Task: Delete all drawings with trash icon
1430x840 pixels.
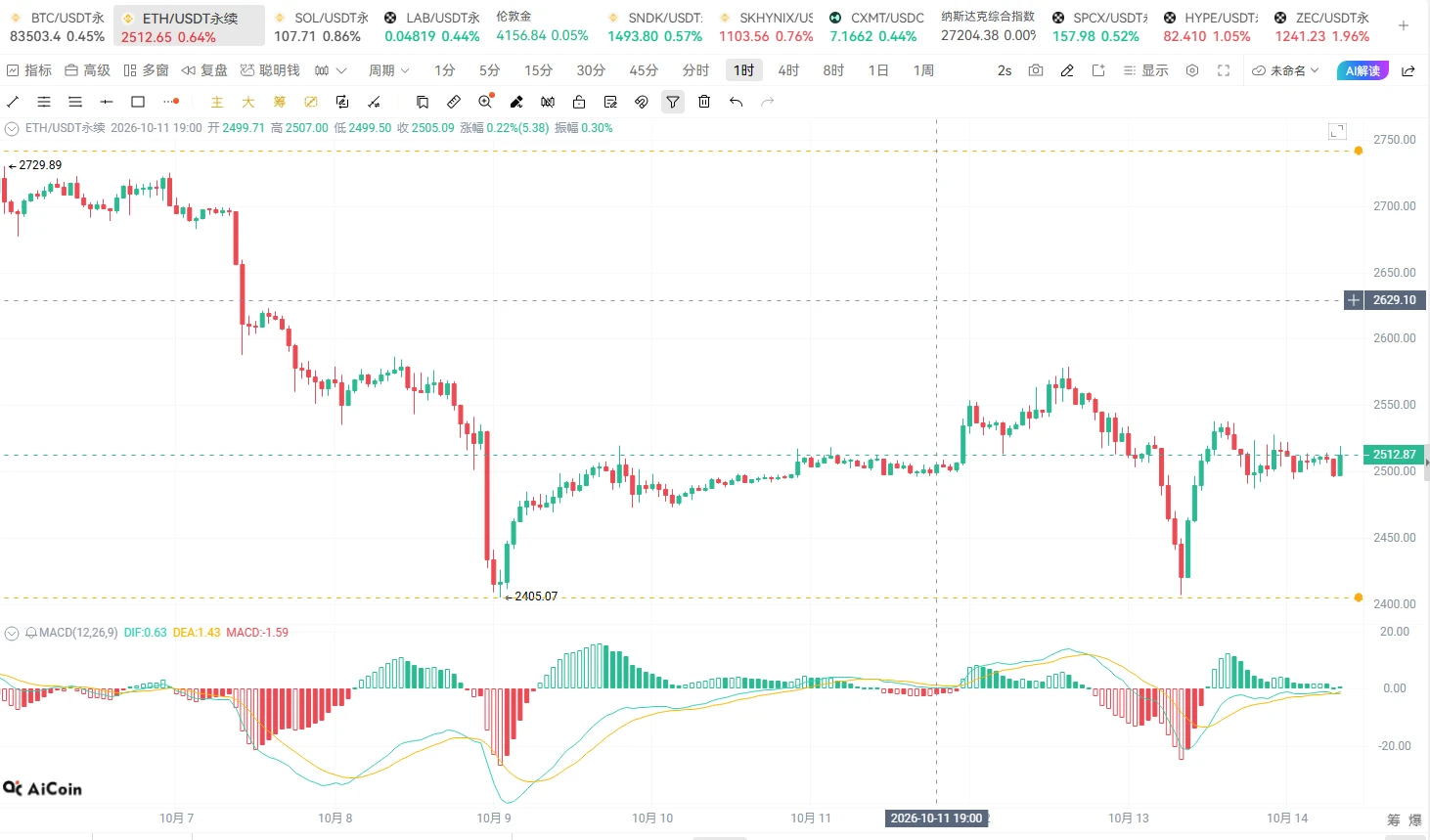Action: (704, 102)
